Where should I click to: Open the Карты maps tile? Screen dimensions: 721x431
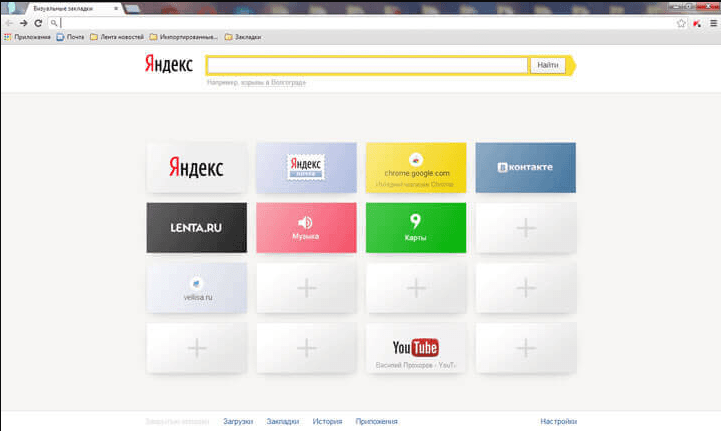click(x=416, y=227)
